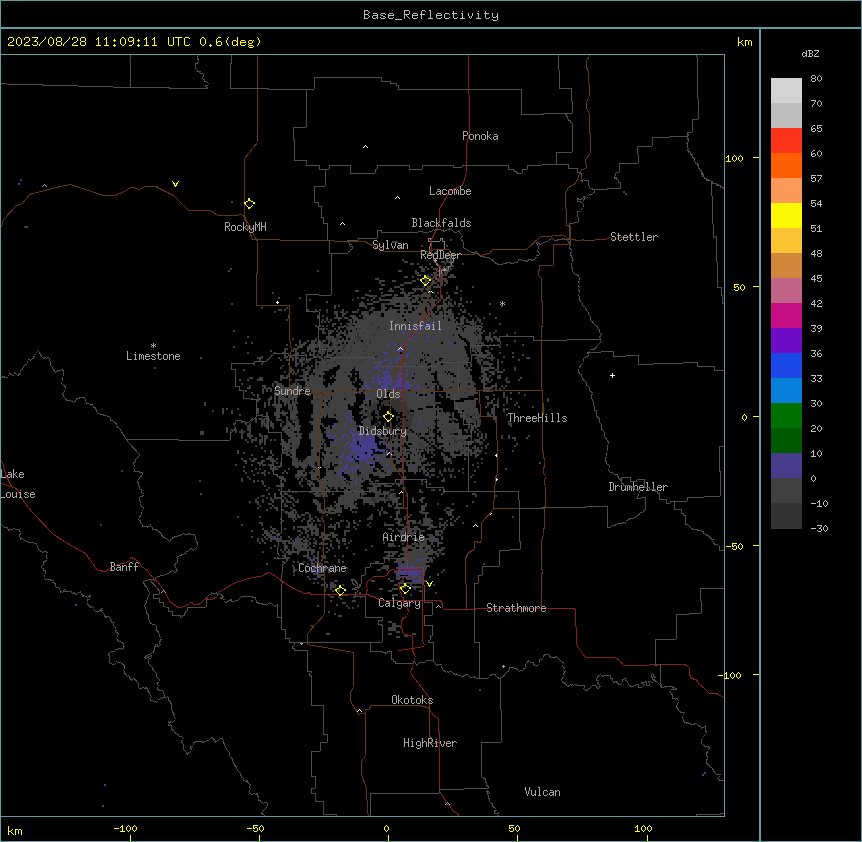Select the orange 60-57 dBZ legend swatch
The image size is (862, 842).
pos(786,165)
